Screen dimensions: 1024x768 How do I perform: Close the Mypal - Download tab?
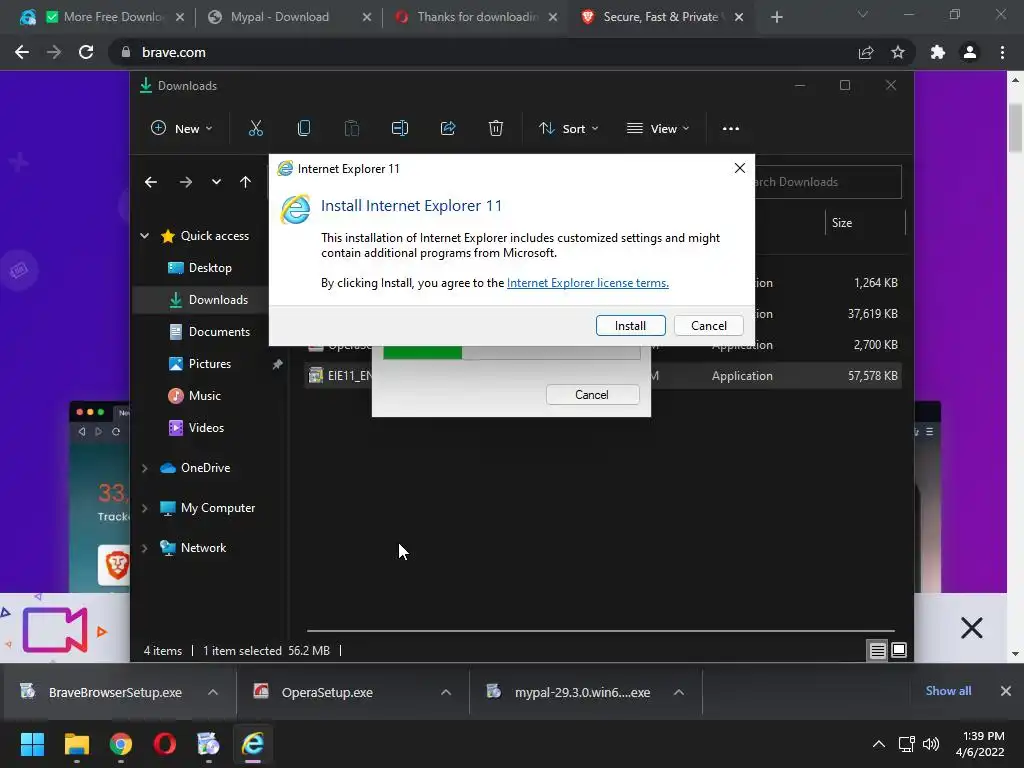click(x=367, y=17)
